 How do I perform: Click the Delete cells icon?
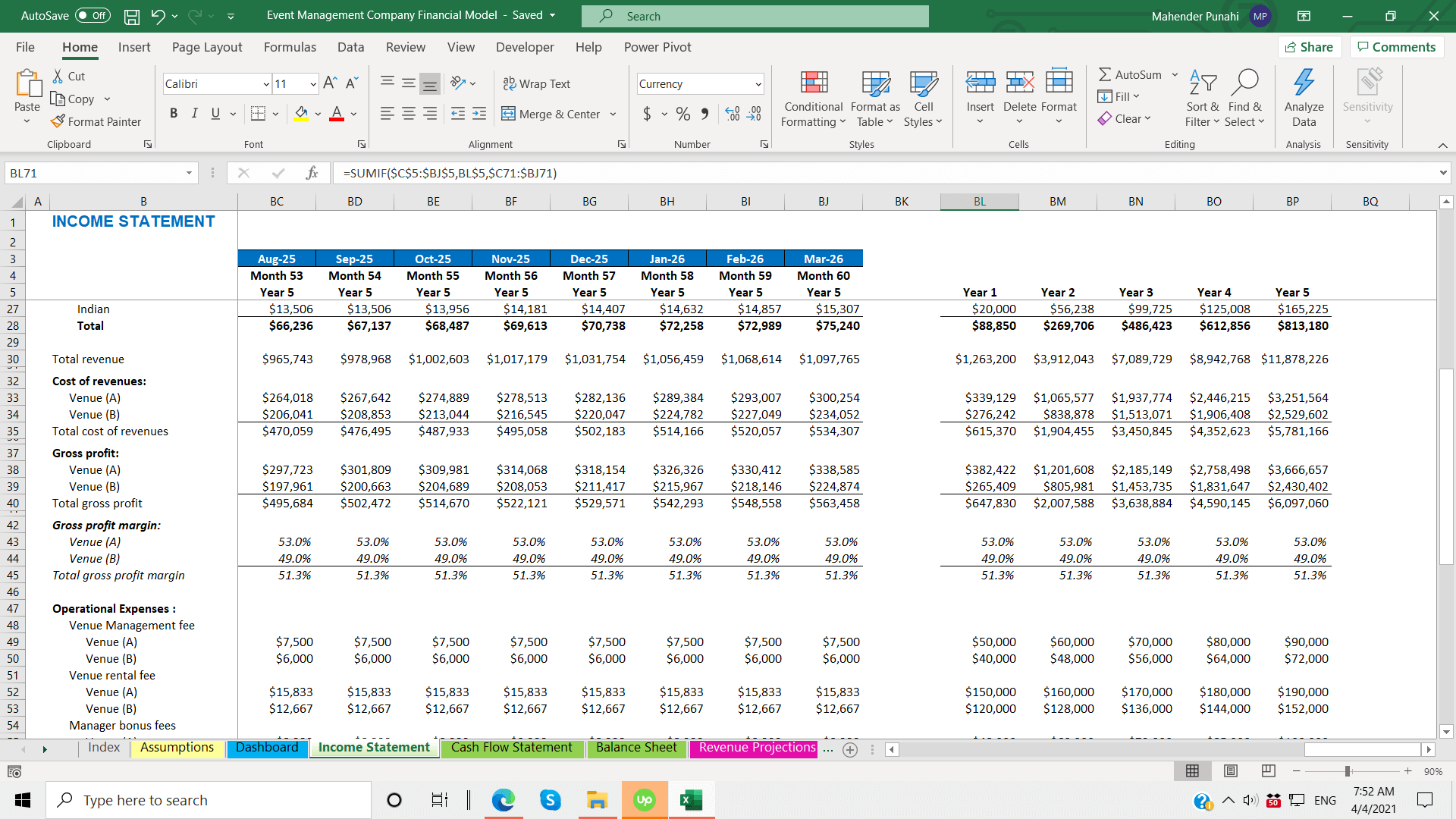coord(1019,82)
